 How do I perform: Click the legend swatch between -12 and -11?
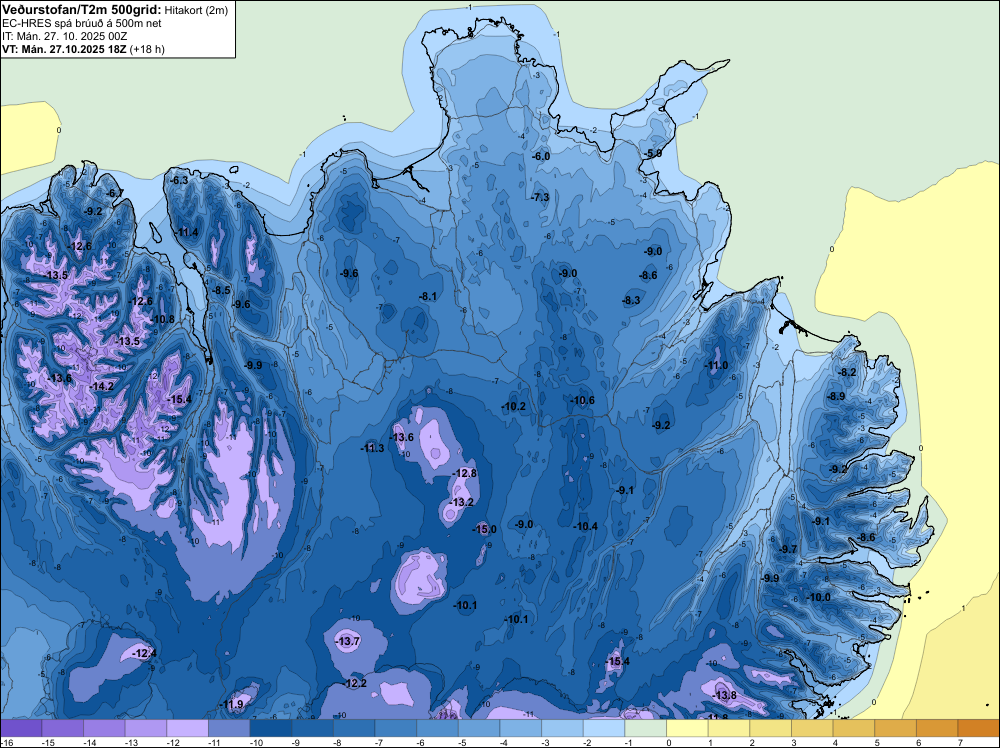coord(188,728)
